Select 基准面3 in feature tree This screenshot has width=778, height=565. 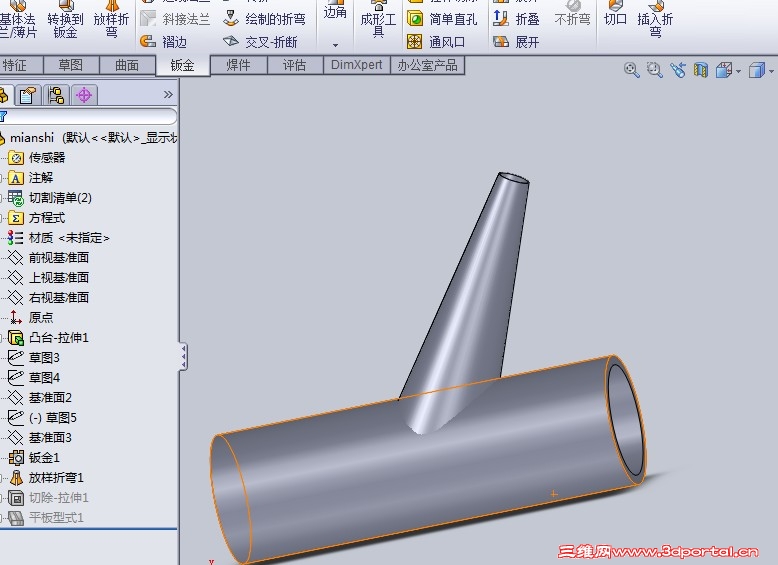pyautogui.click(x=40, y=438)
